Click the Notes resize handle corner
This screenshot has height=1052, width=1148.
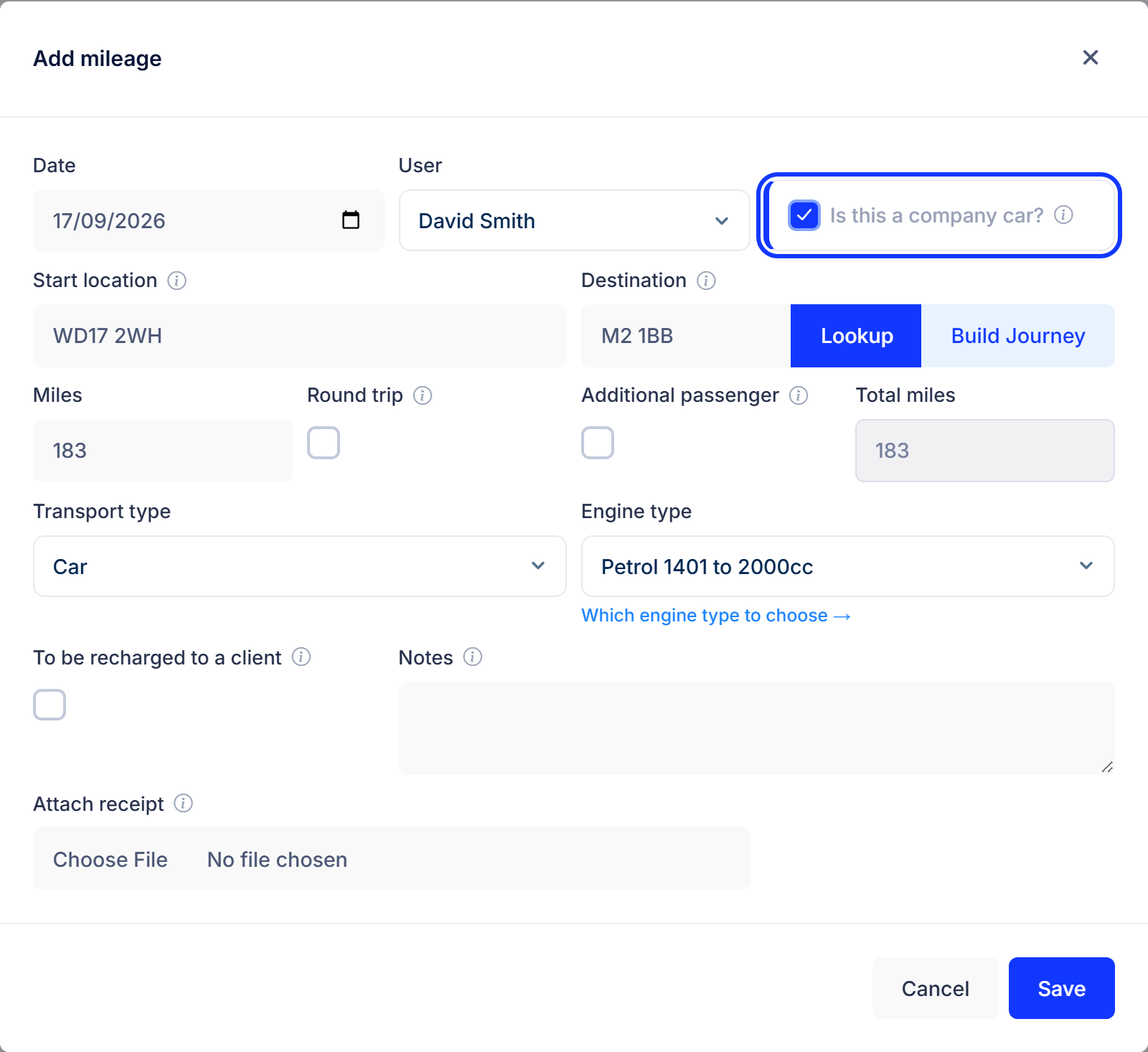pyautogui.click(x=1107, y=767)
